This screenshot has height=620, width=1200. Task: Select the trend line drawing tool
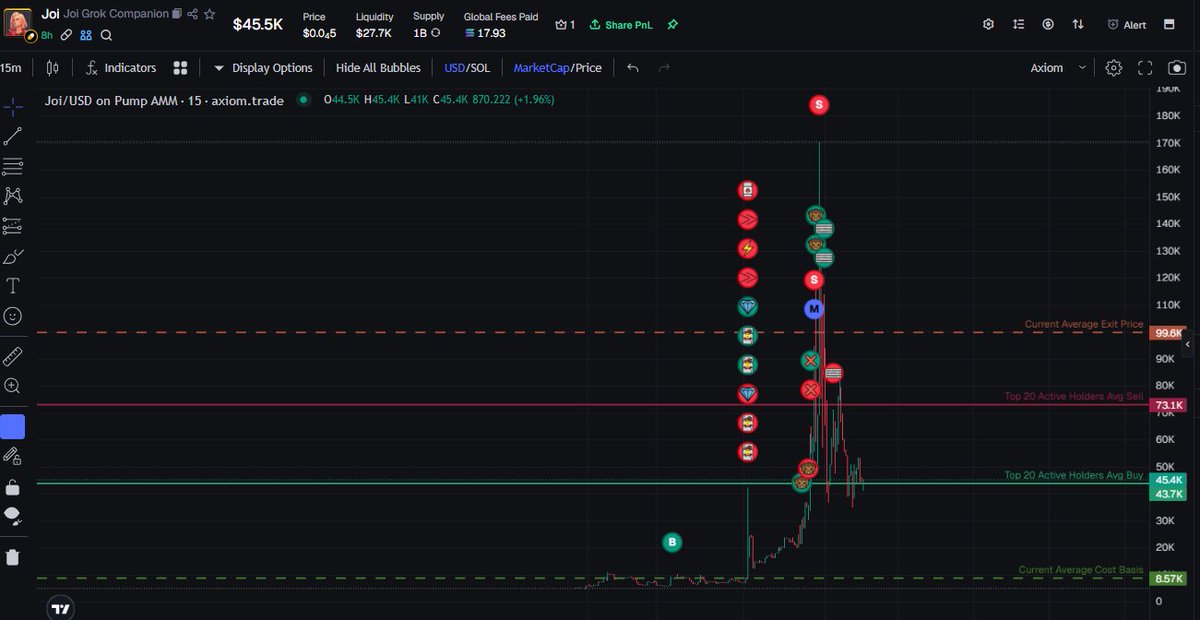click(x=13, y=136)
